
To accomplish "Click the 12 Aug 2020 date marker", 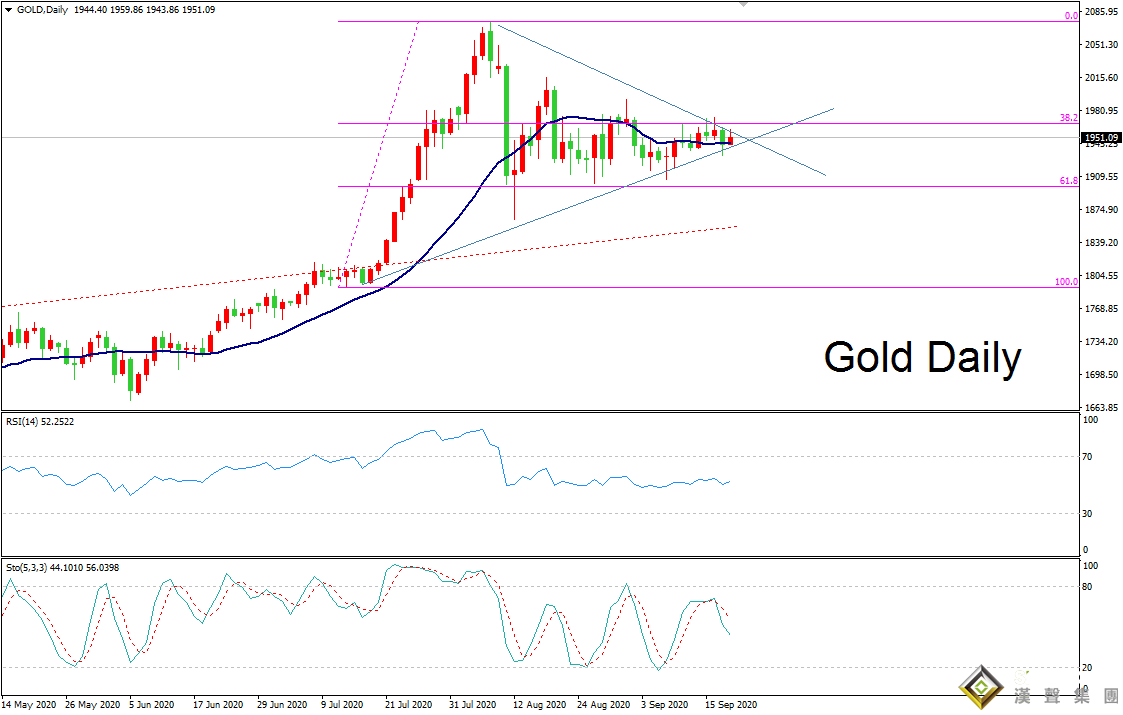I will [541, 704].
